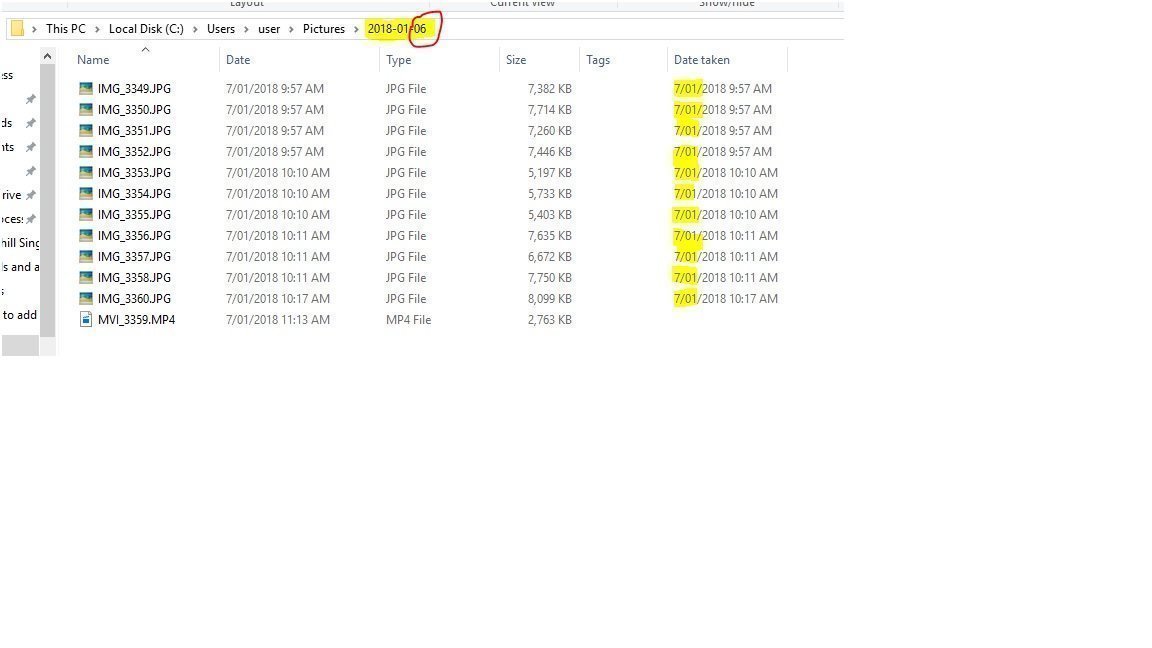Expand the chevron after Local Disk (C:) breadcrumb

point(195,29)
